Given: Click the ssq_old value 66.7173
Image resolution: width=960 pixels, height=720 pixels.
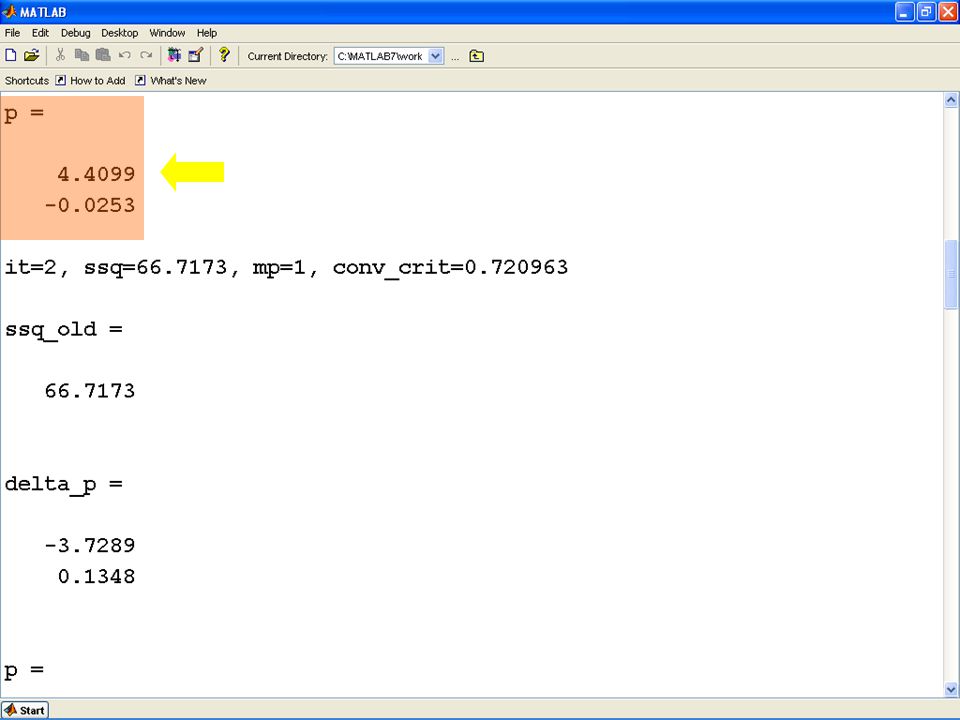Looking at the screenshot, I should point(89,391).
